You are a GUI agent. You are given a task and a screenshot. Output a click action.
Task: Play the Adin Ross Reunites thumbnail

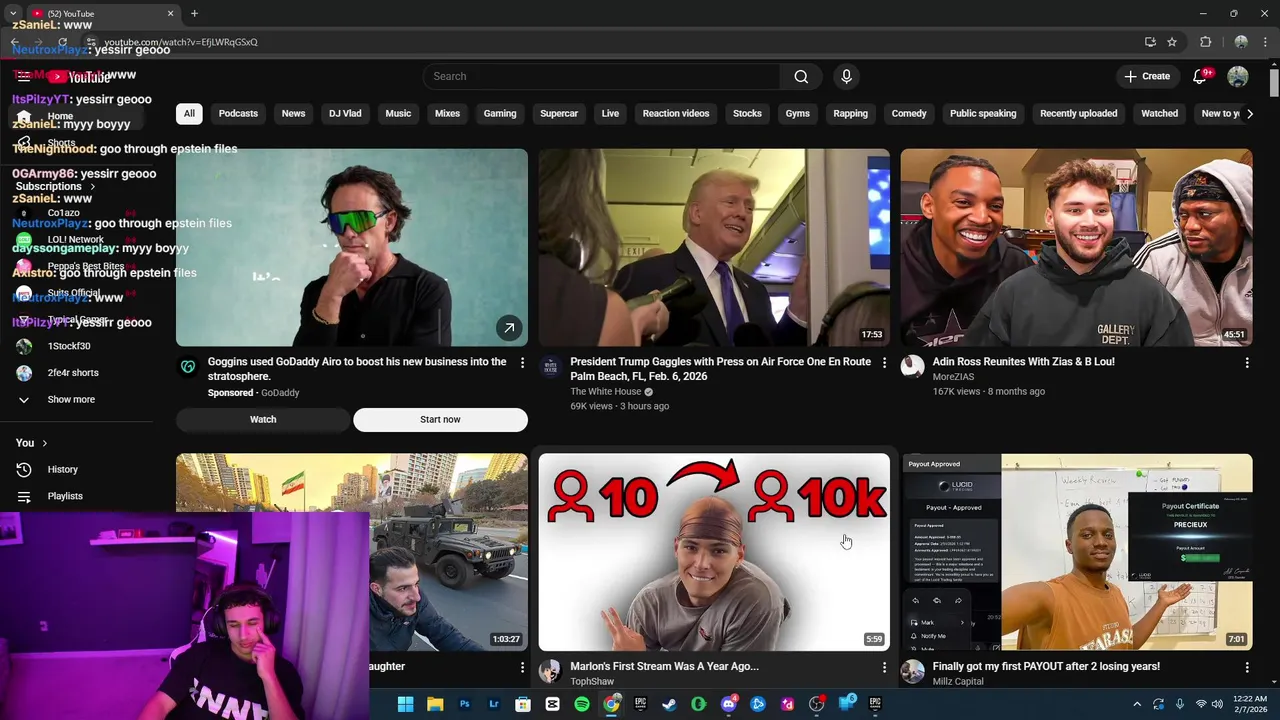tap(1076, 247)
